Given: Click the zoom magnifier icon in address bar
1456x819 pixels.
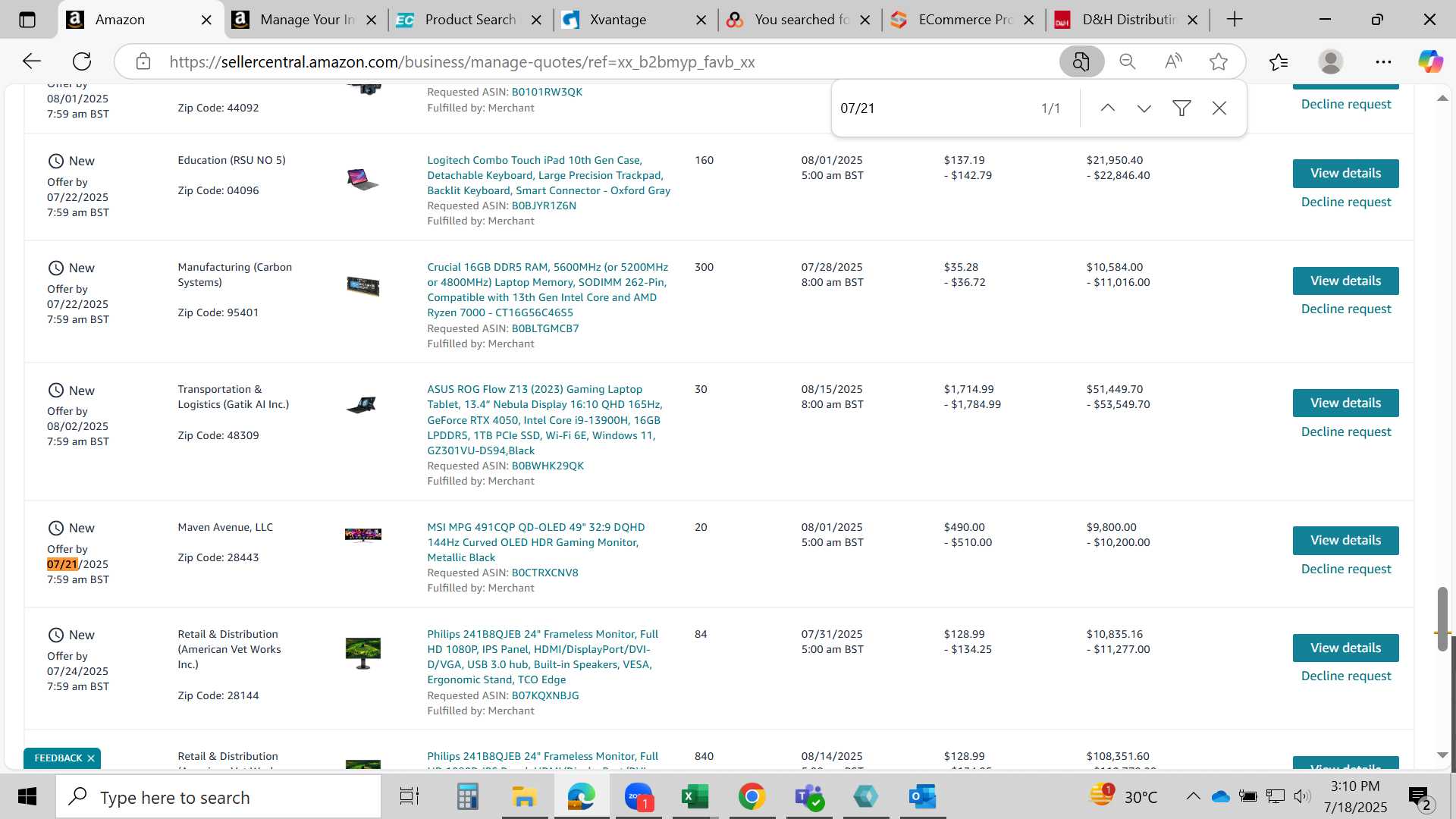Looking at the screenshot, I should coord(1128,61).
